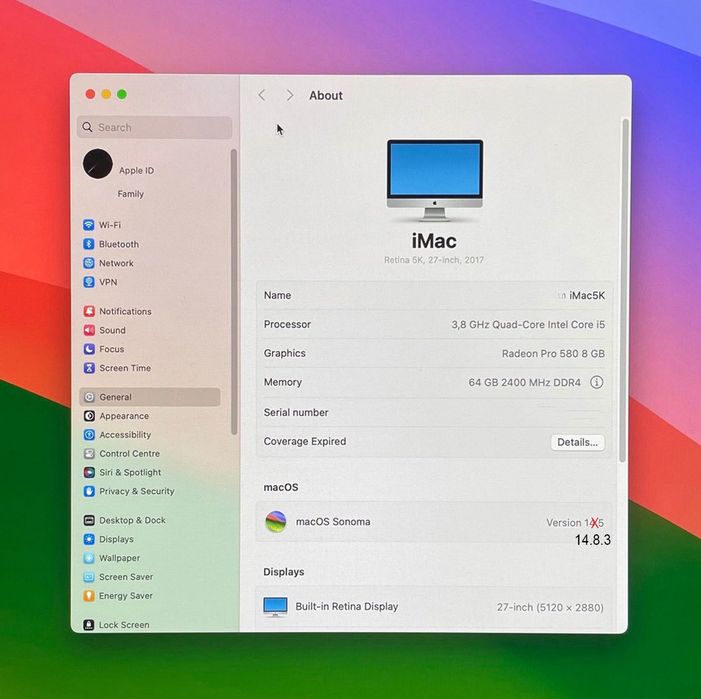This screenshot has width=701, height=699.
Task: Click the General gear icon
Action: tap(89, 397)
